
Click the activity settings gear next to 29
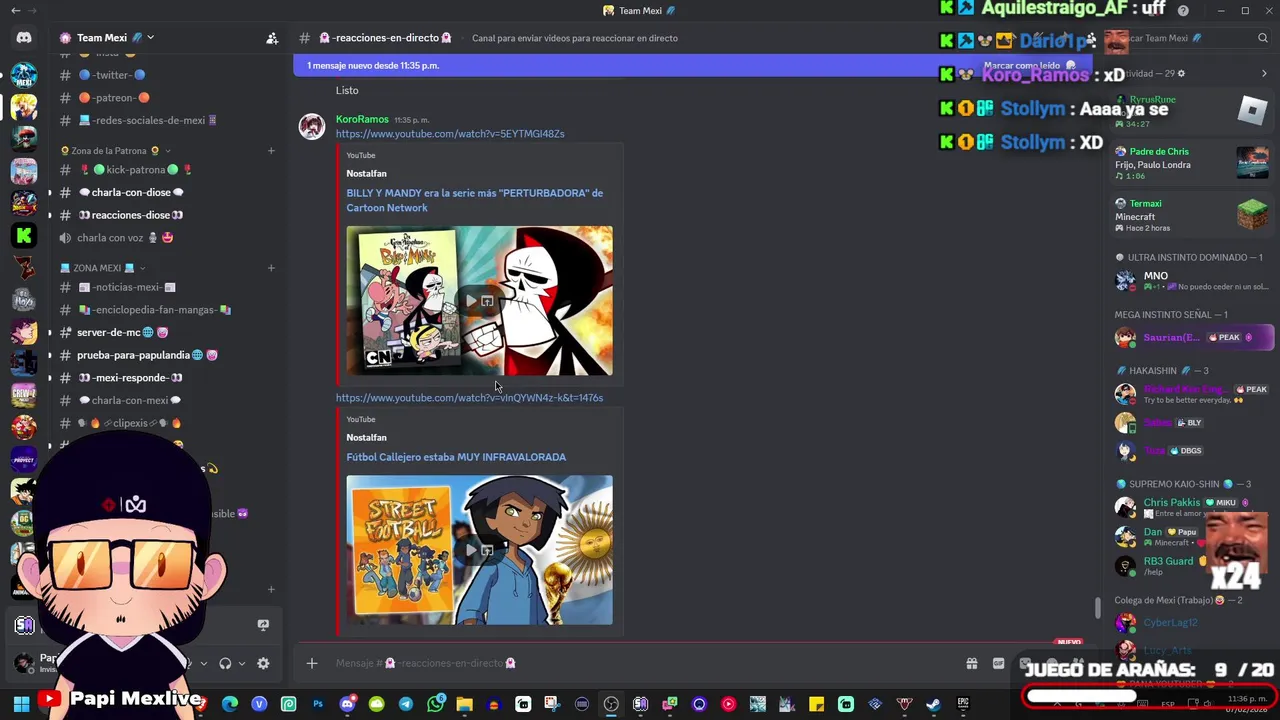click(x=1181, y=74)
